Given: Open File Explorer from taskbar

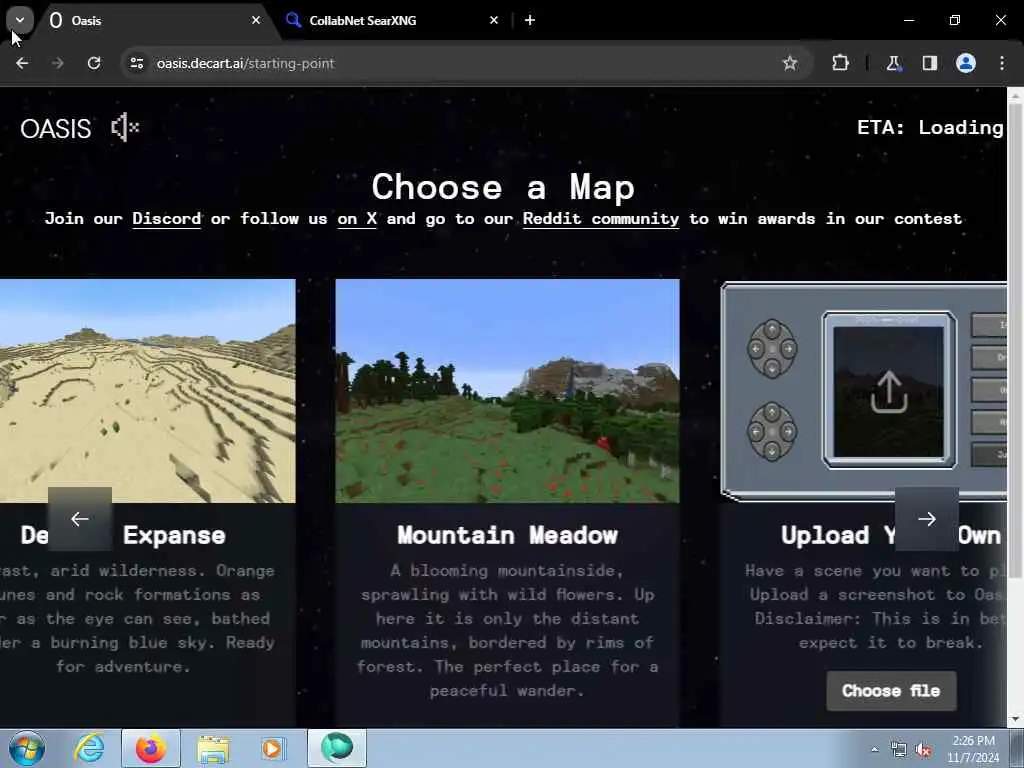Looking at the screenshot, I should pos(213,748).
